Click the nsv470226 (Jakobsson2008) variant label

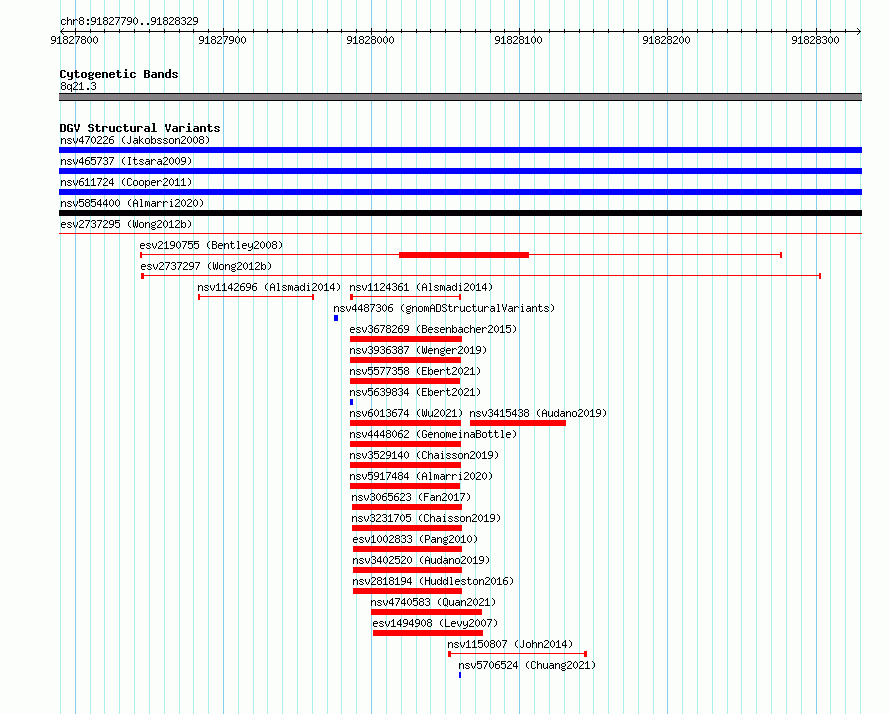135,140
